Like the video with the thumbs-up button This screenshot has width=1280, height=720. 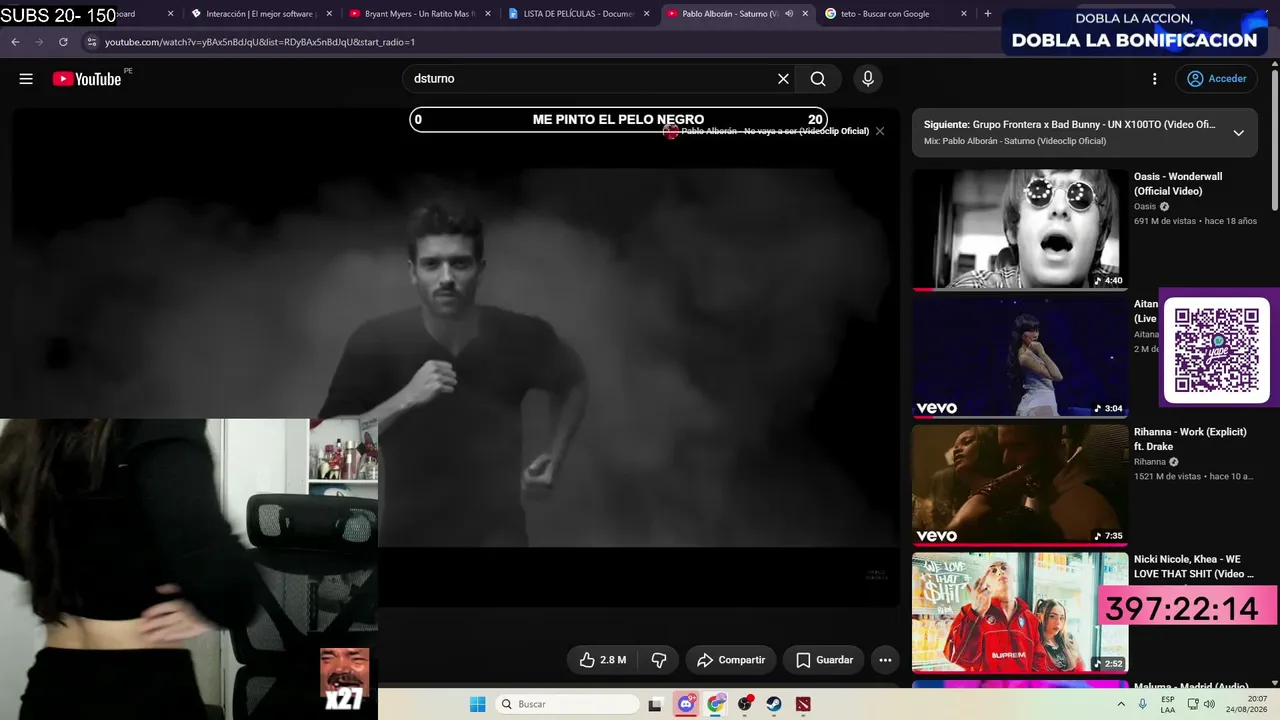[x=603, y=660]
